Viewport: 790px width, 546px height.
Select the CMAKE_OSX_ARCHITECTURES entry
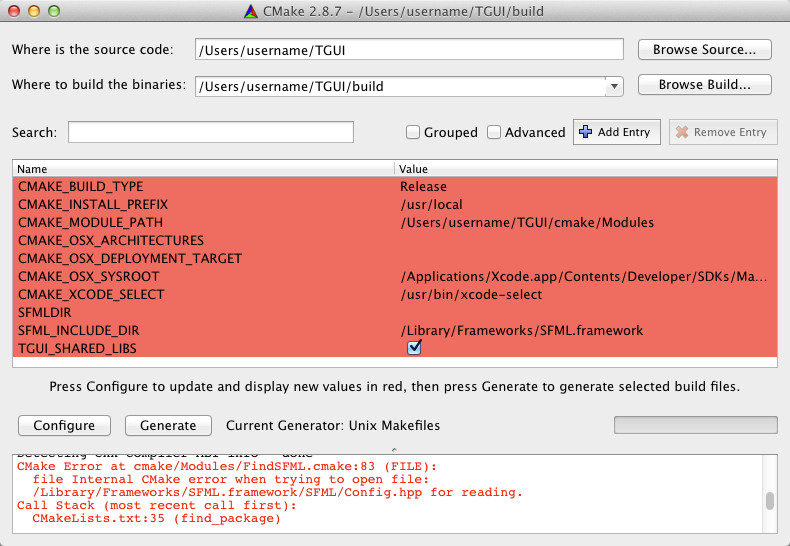[111, 240]
